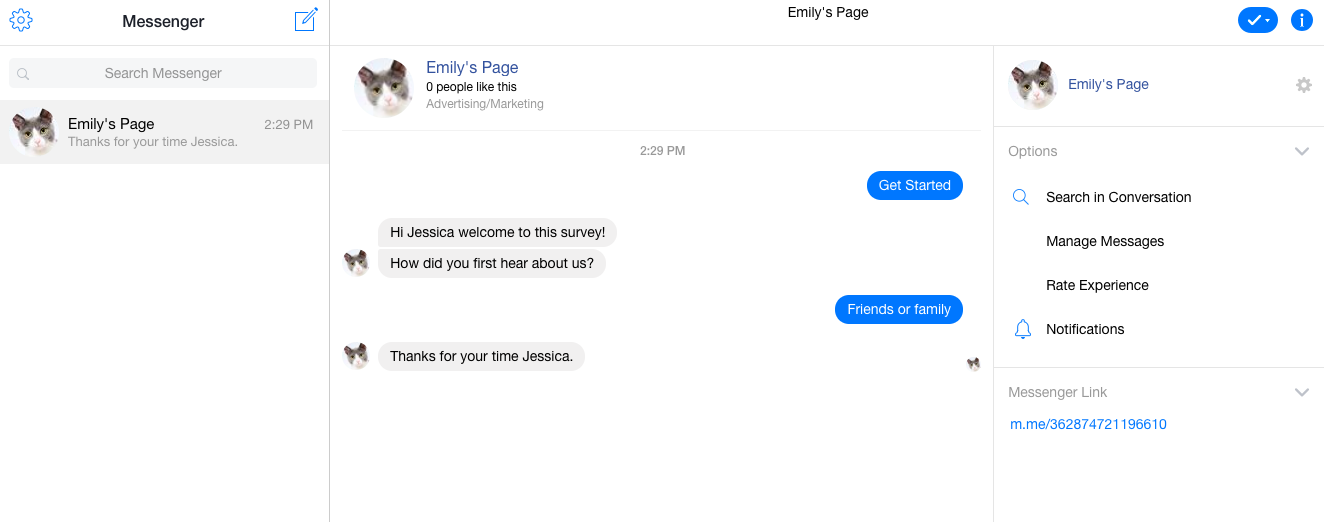Click the blue info icon
1324x522 pixels.
pos(1301,20)
